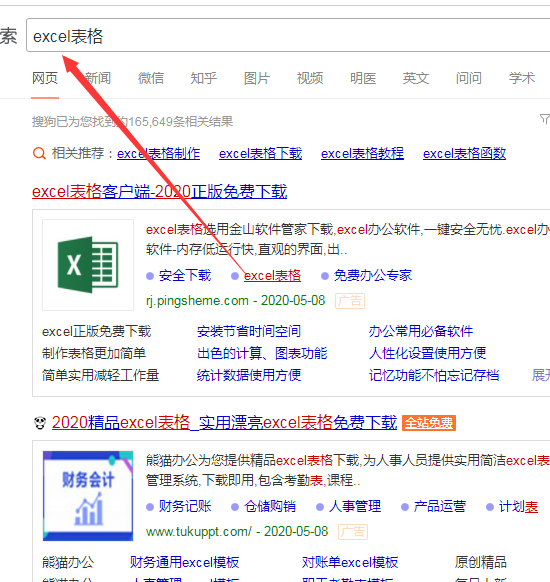The width and height of the screenshot is (550, 582).
Task: Open result excel表格客户端-2020正版免费下载
Action: [160, 192]
